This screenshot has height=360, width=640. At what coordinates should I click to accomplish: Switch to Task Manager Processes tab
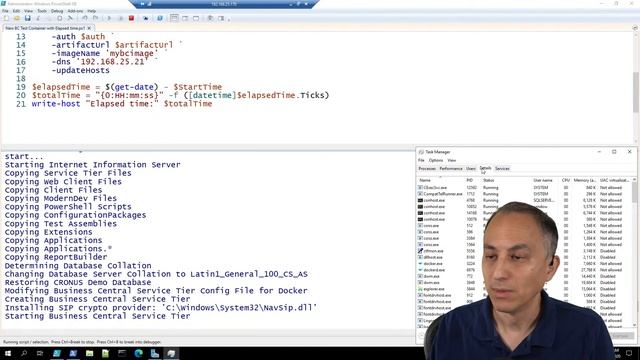[427, 169]
